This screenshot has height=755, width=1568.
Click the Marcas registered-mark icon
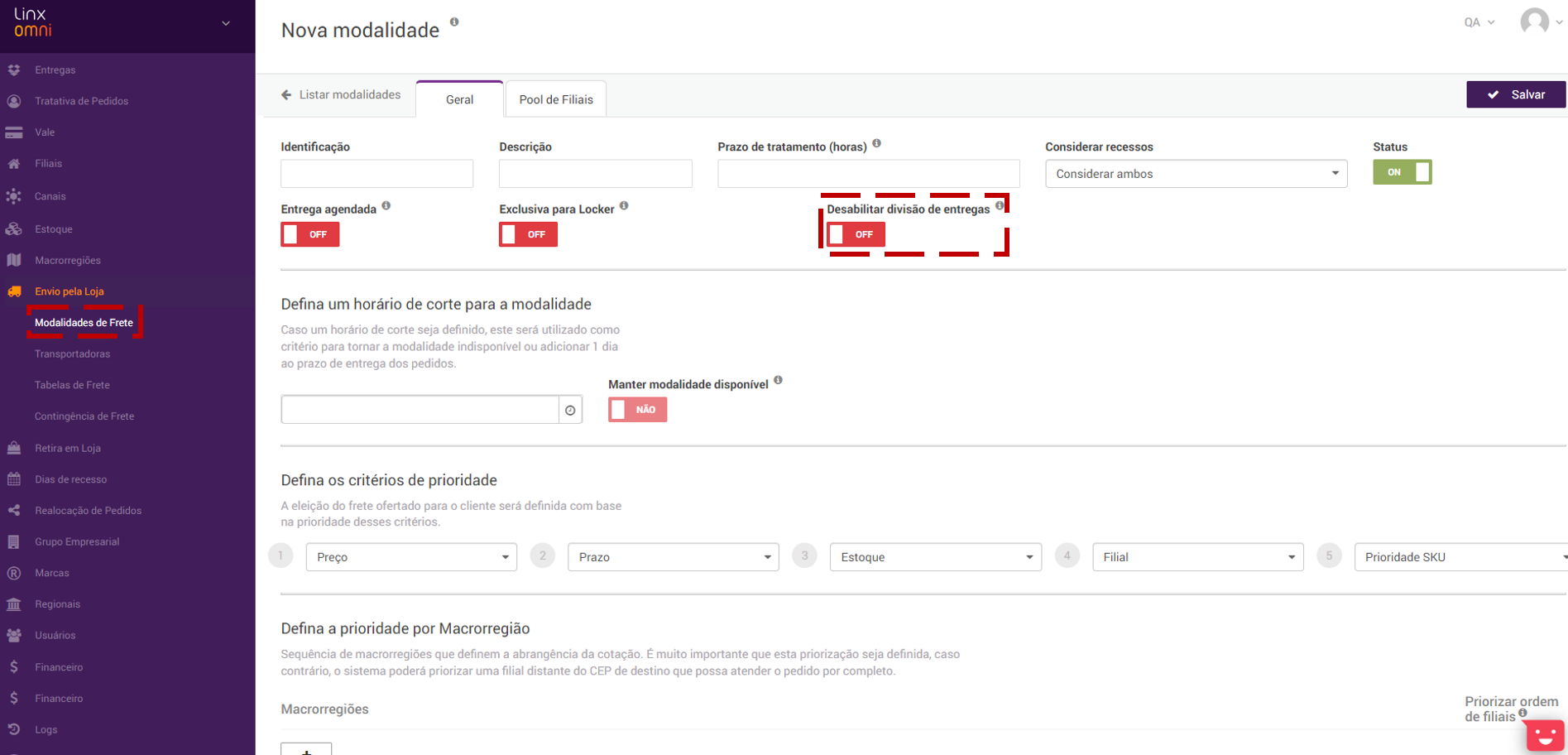14,573
